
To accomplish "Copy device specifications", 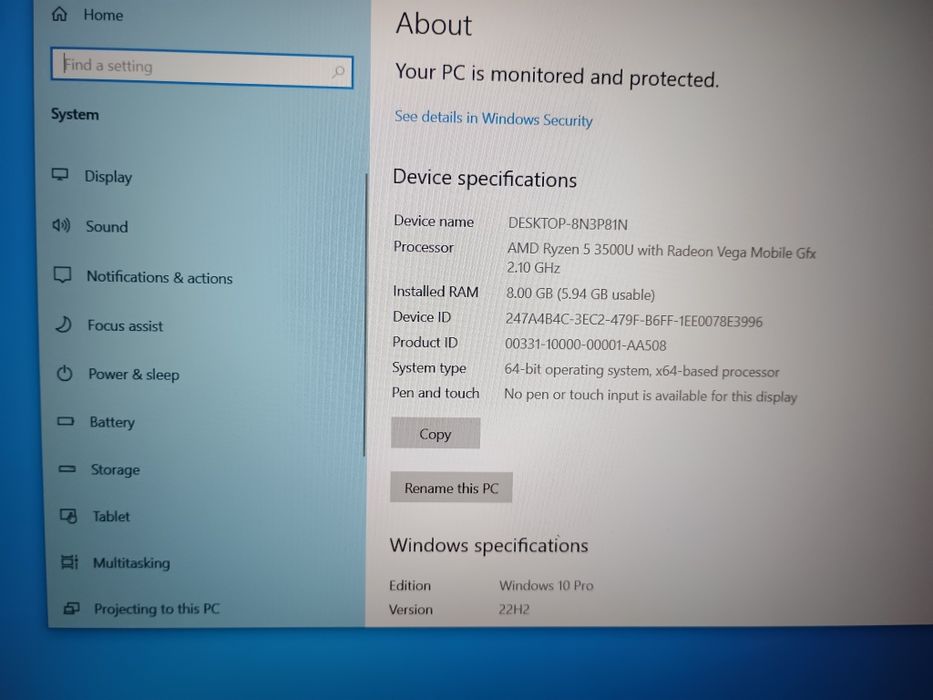I will tap(436, 433).
